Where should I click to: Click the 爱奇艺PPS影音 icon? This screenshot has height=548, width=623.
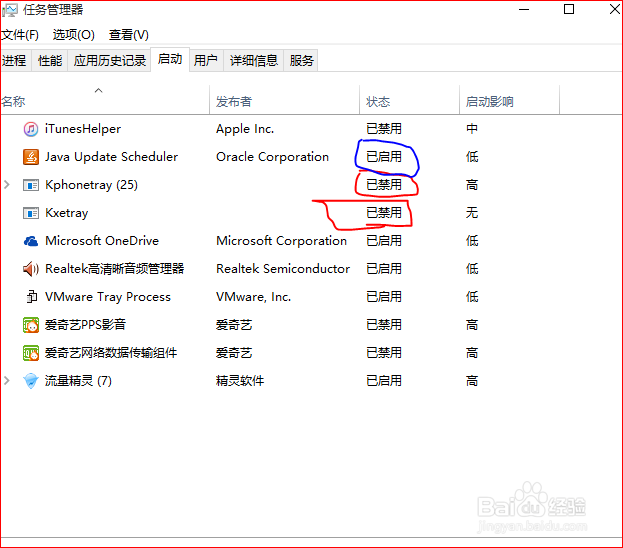coord(31,325)
